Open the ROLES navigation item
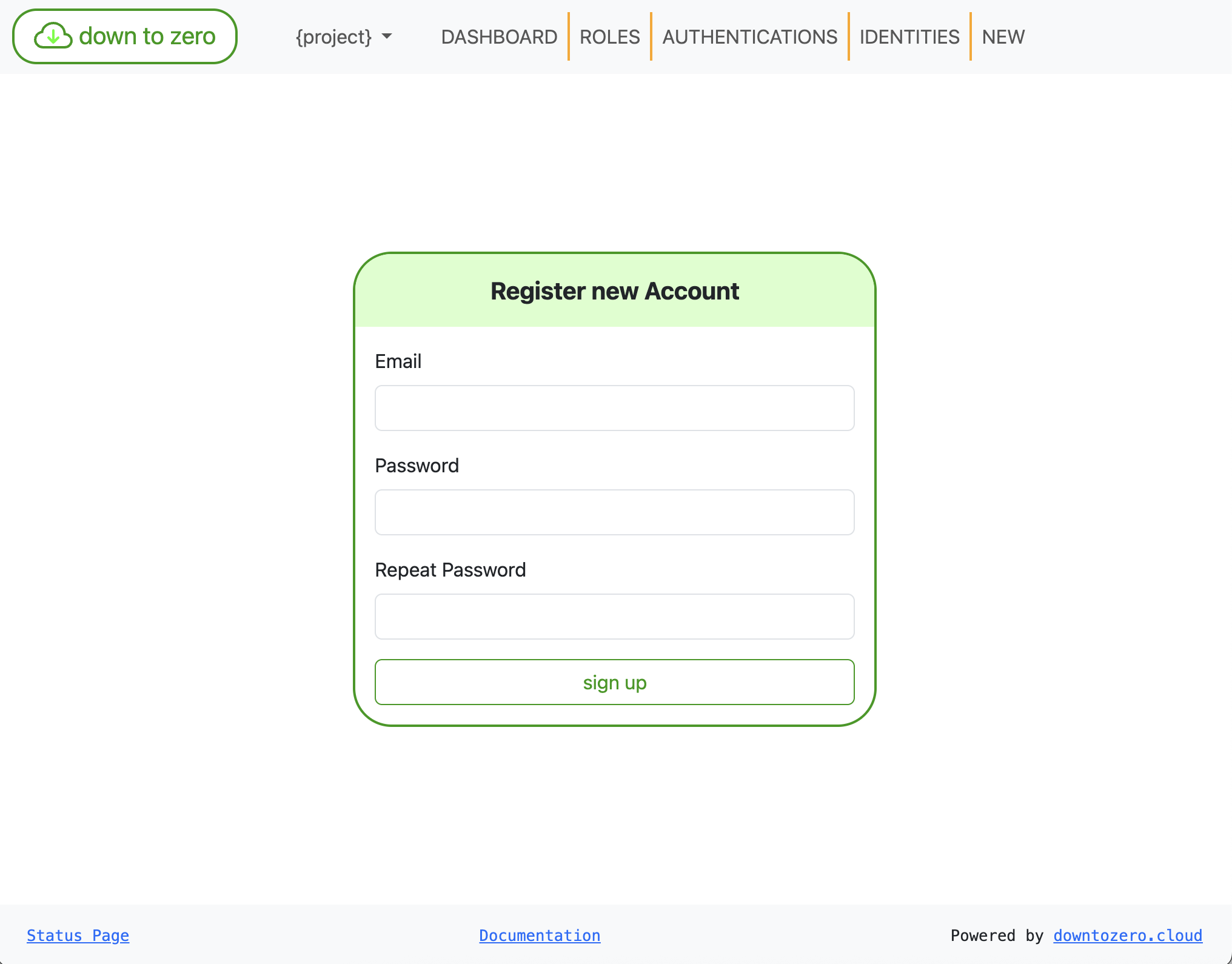Screen dimensions: 1232x964 [609, 37]
